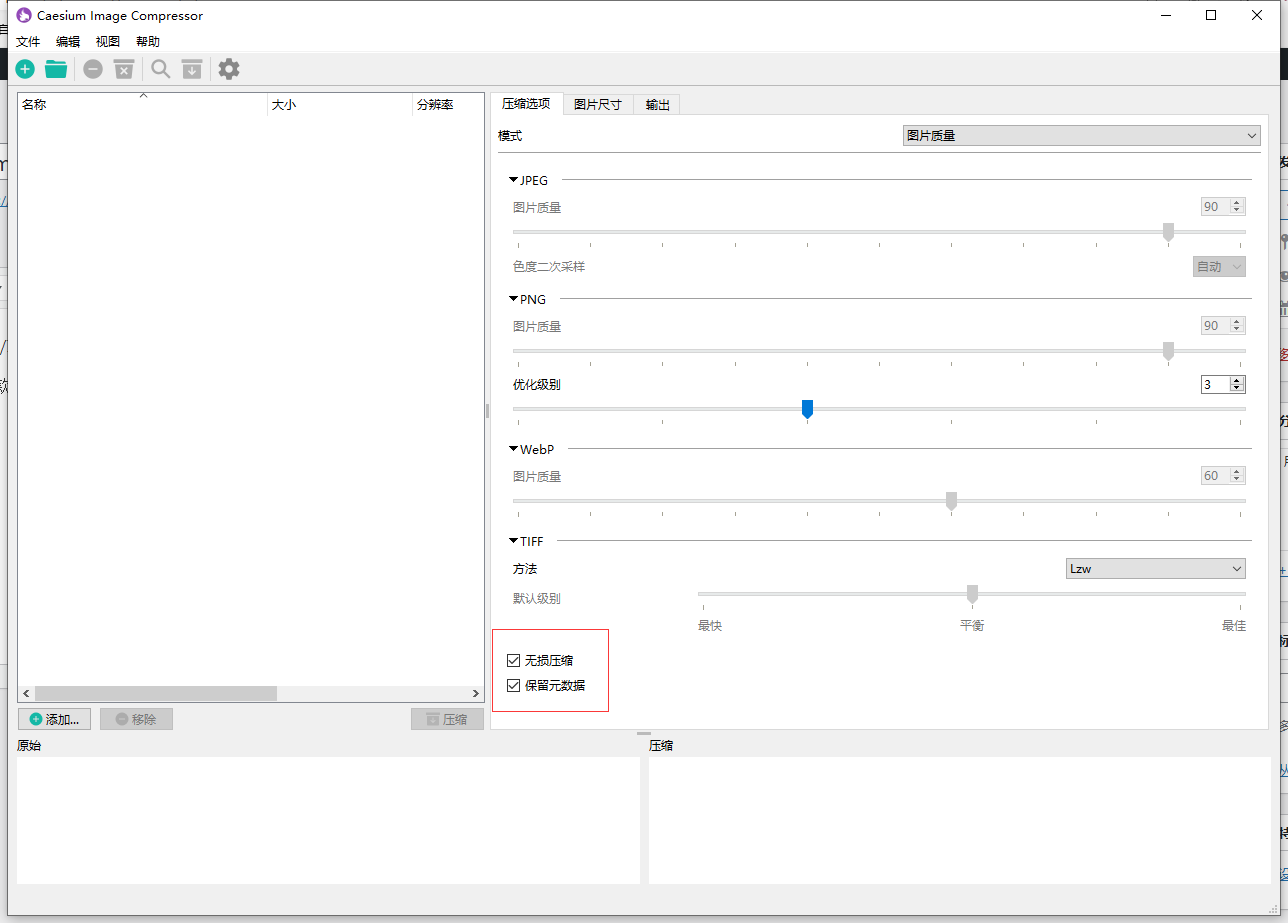
Task: Click the 最佳 label under TIFF slider
Action: click(x=1234, y=626)
